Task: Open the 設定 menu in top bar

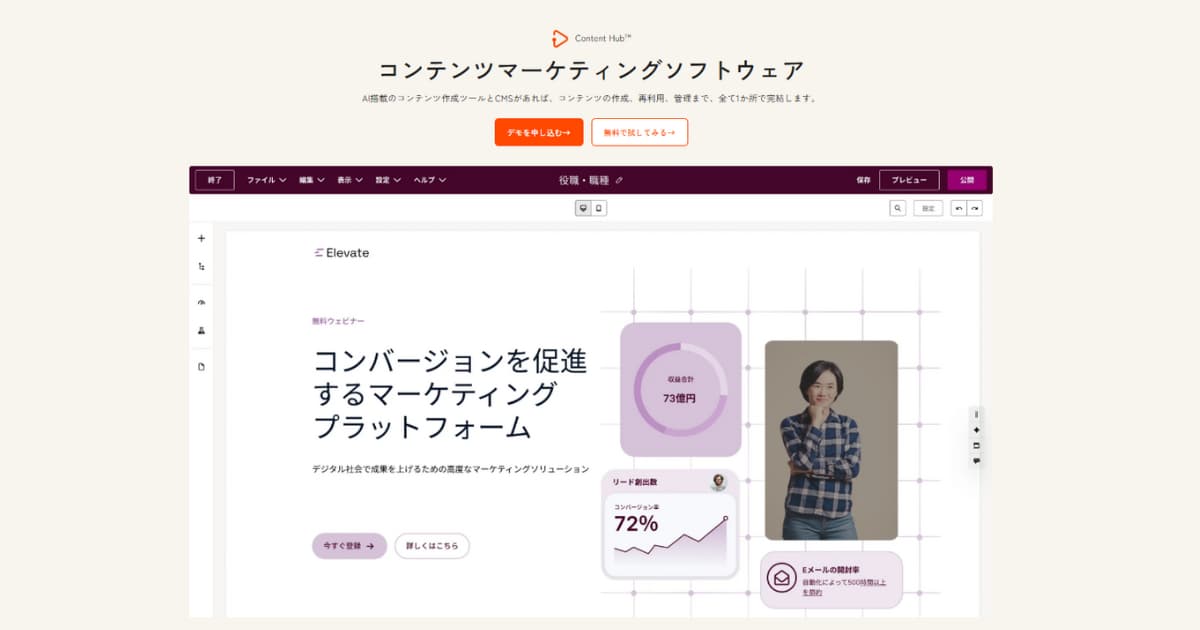Action: point(388,180)
